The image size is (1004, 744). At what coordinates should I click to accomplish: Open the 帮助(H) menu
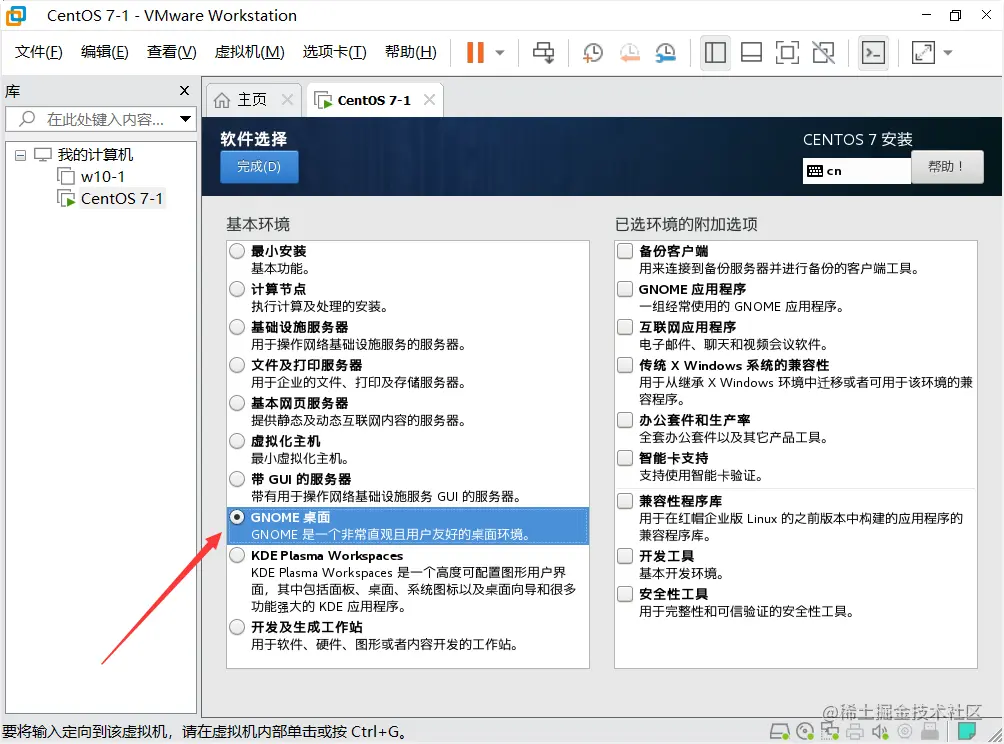(410, 52)
